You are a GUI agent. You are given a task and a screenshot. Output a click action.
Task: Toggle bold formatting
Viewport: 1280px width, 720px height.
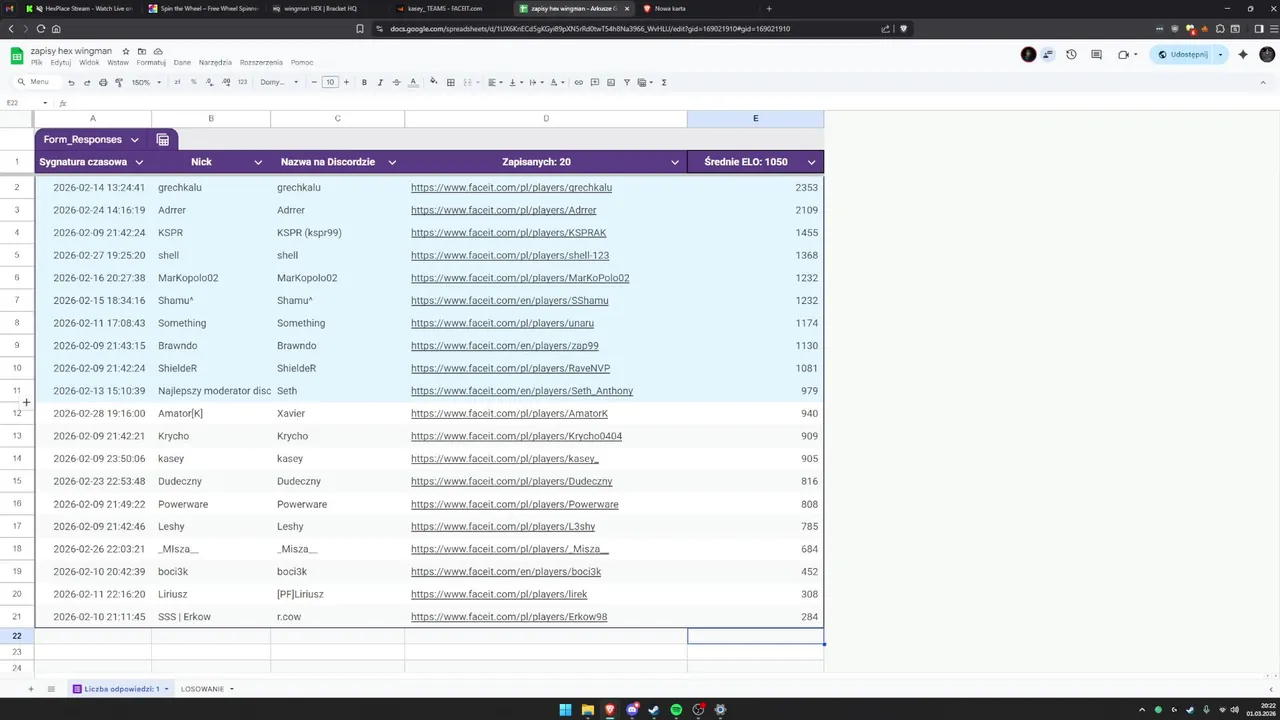364,82
